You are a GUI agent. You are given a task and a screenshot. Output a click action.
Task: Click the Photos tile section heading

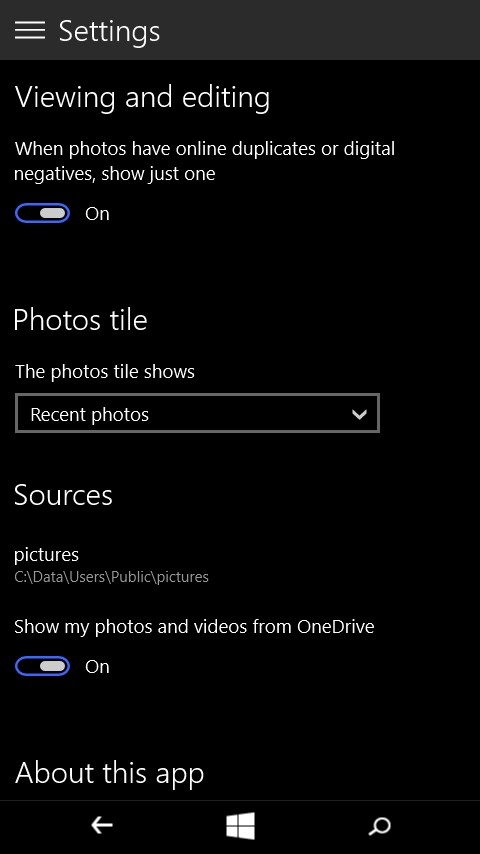click(x=81, y=319)
